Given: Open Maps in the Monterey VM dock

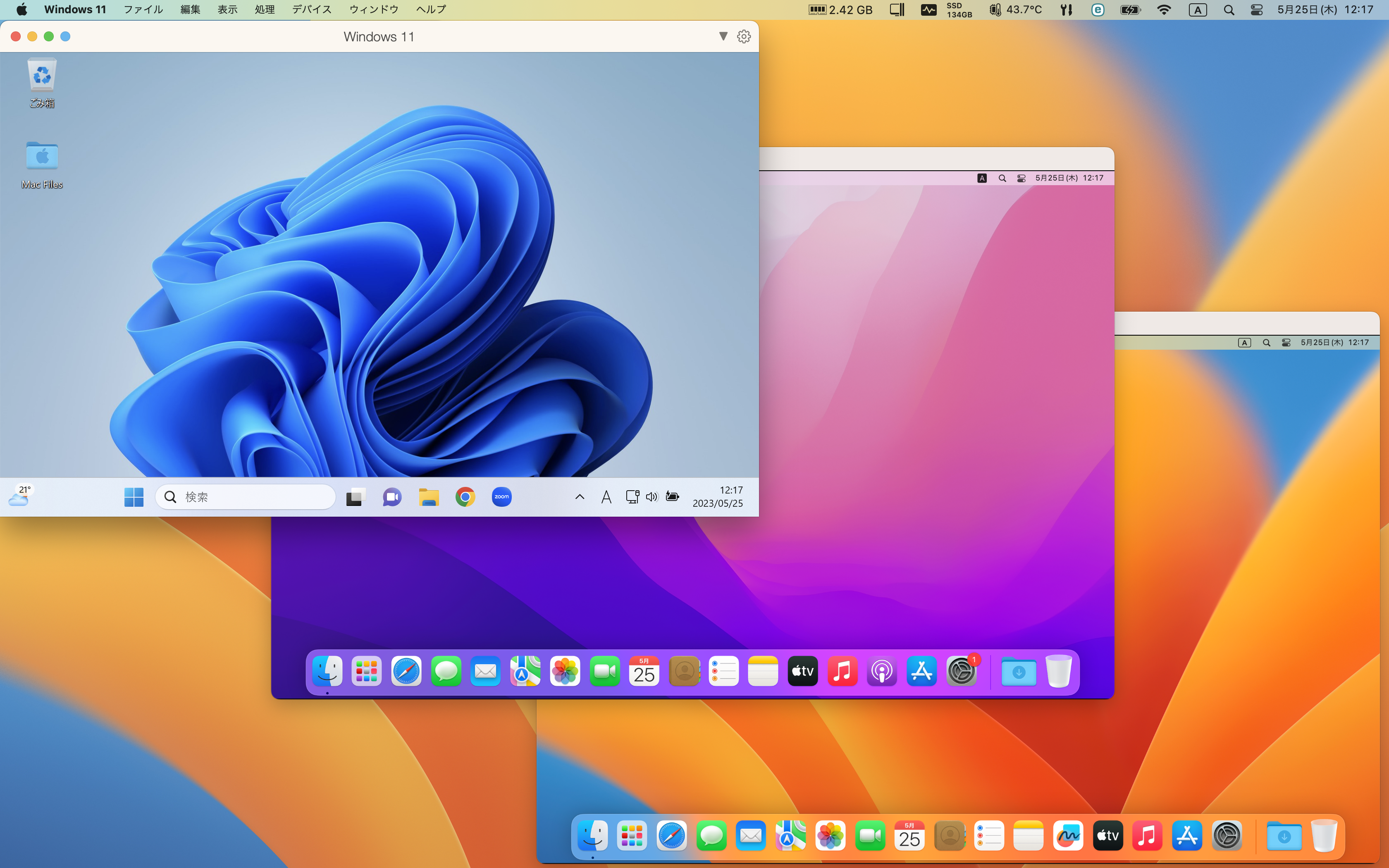Looking at the screenshot, I should tap(525, 671).
